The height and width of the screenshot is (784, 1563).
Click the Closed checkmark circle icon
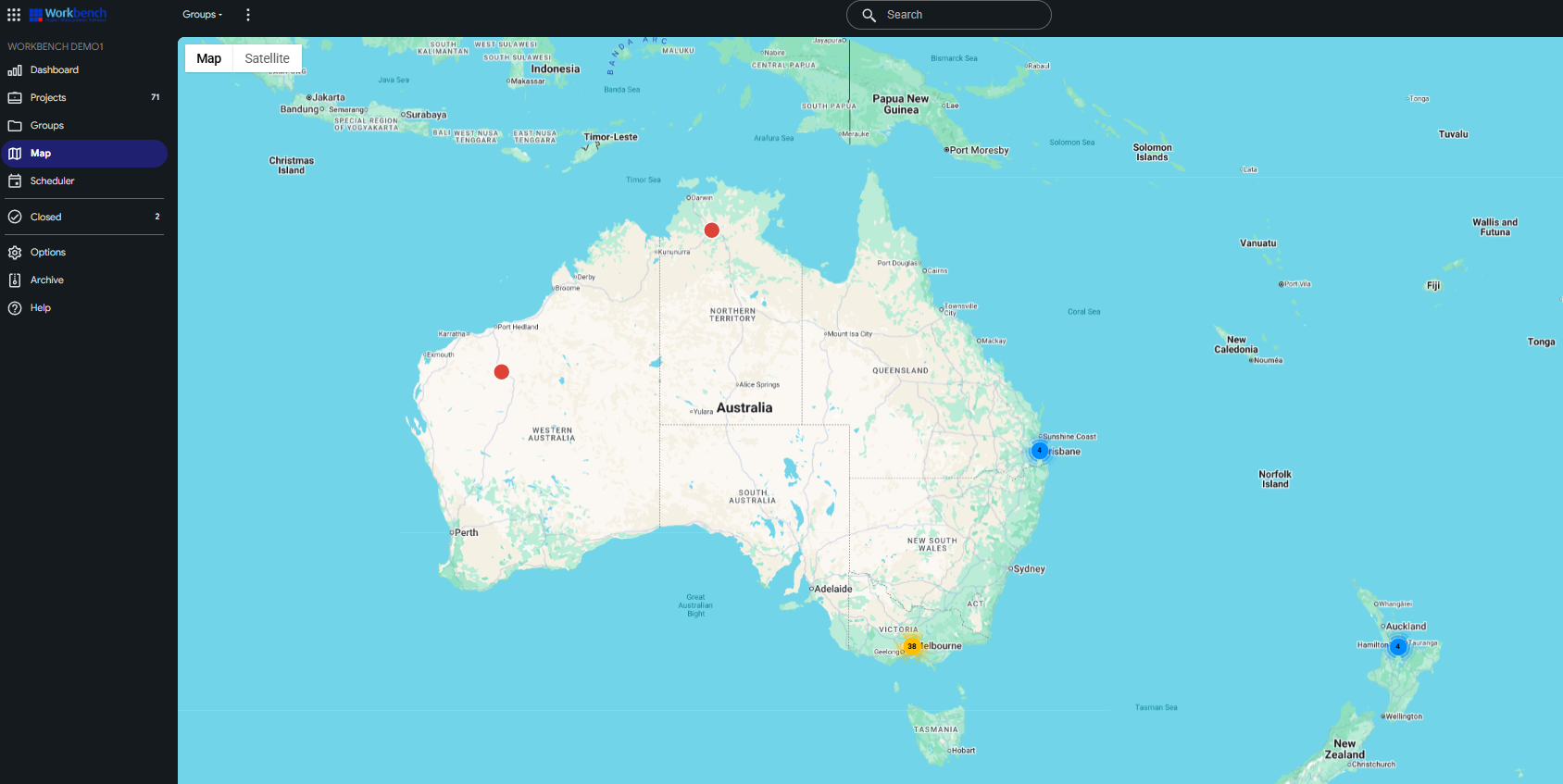tap(15, 217)
